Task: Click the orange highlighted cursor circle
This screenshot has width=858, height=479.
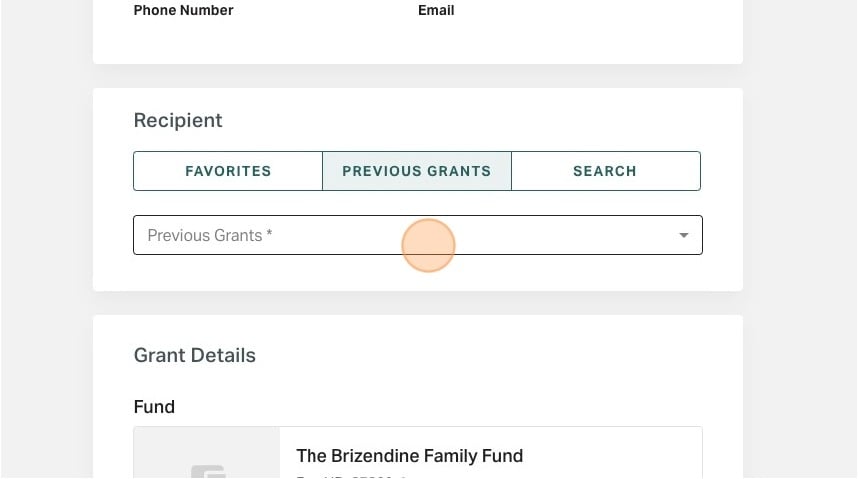Action: [x=428, y=246]
